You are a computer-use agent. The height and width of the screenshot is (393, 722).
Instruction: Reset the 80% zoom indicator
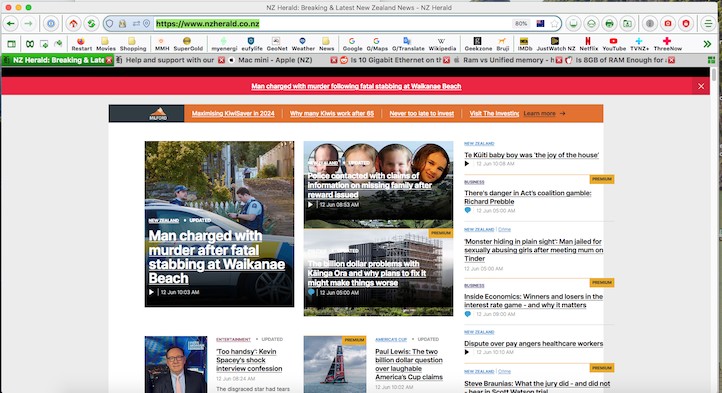tap(521, 23)
